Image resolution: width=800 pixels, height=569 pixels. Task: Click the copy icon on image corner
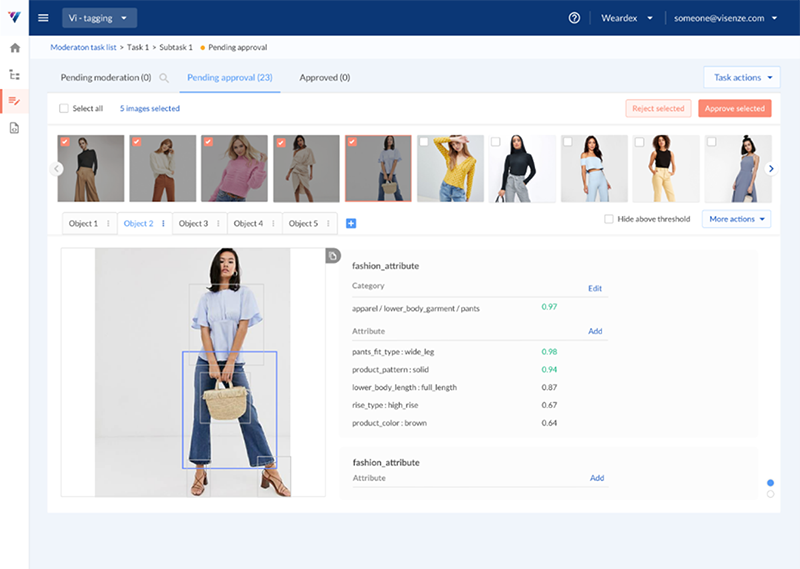[332, 257]
